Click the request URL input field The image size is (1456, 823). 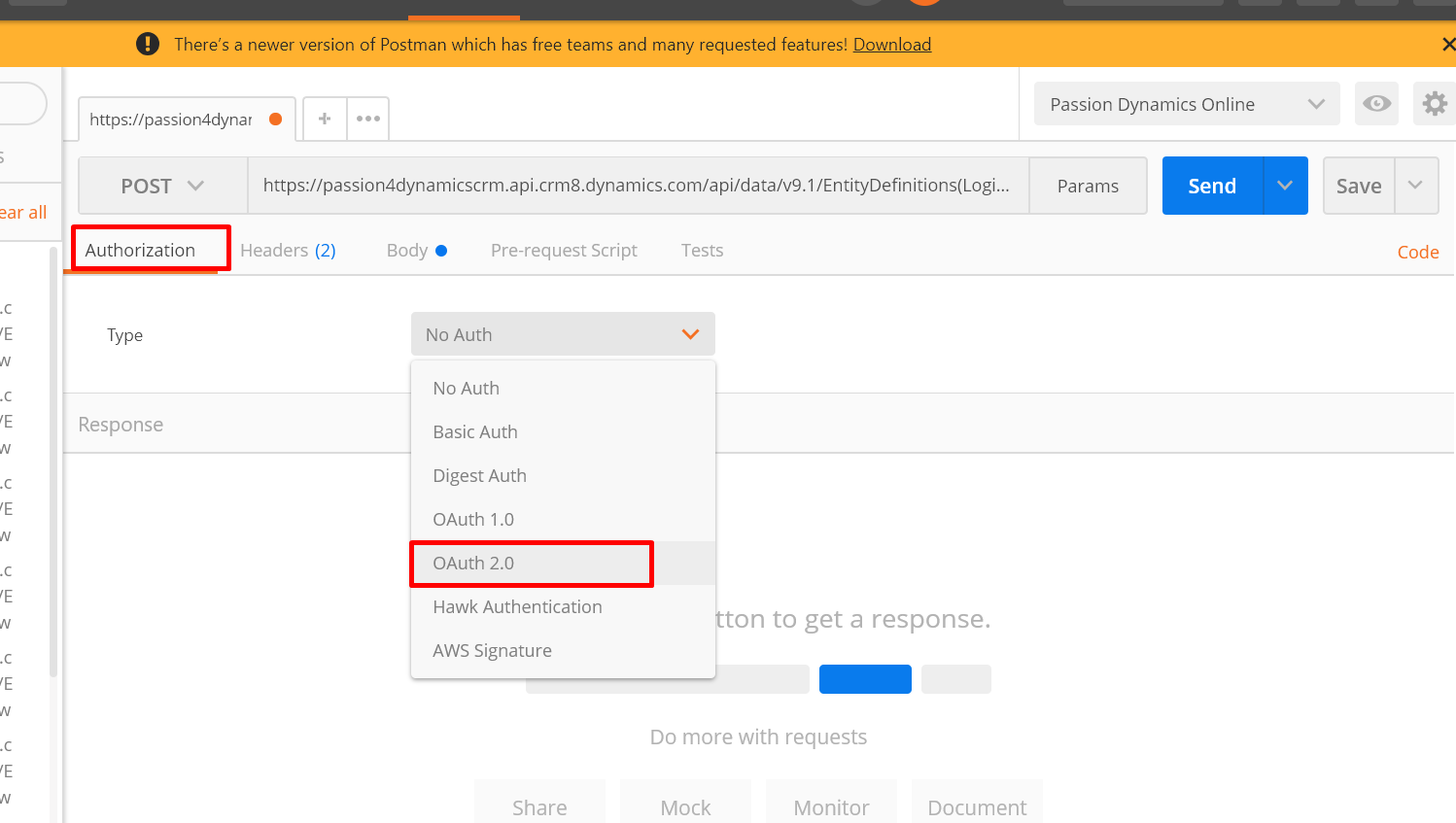[x=637, y=186]
